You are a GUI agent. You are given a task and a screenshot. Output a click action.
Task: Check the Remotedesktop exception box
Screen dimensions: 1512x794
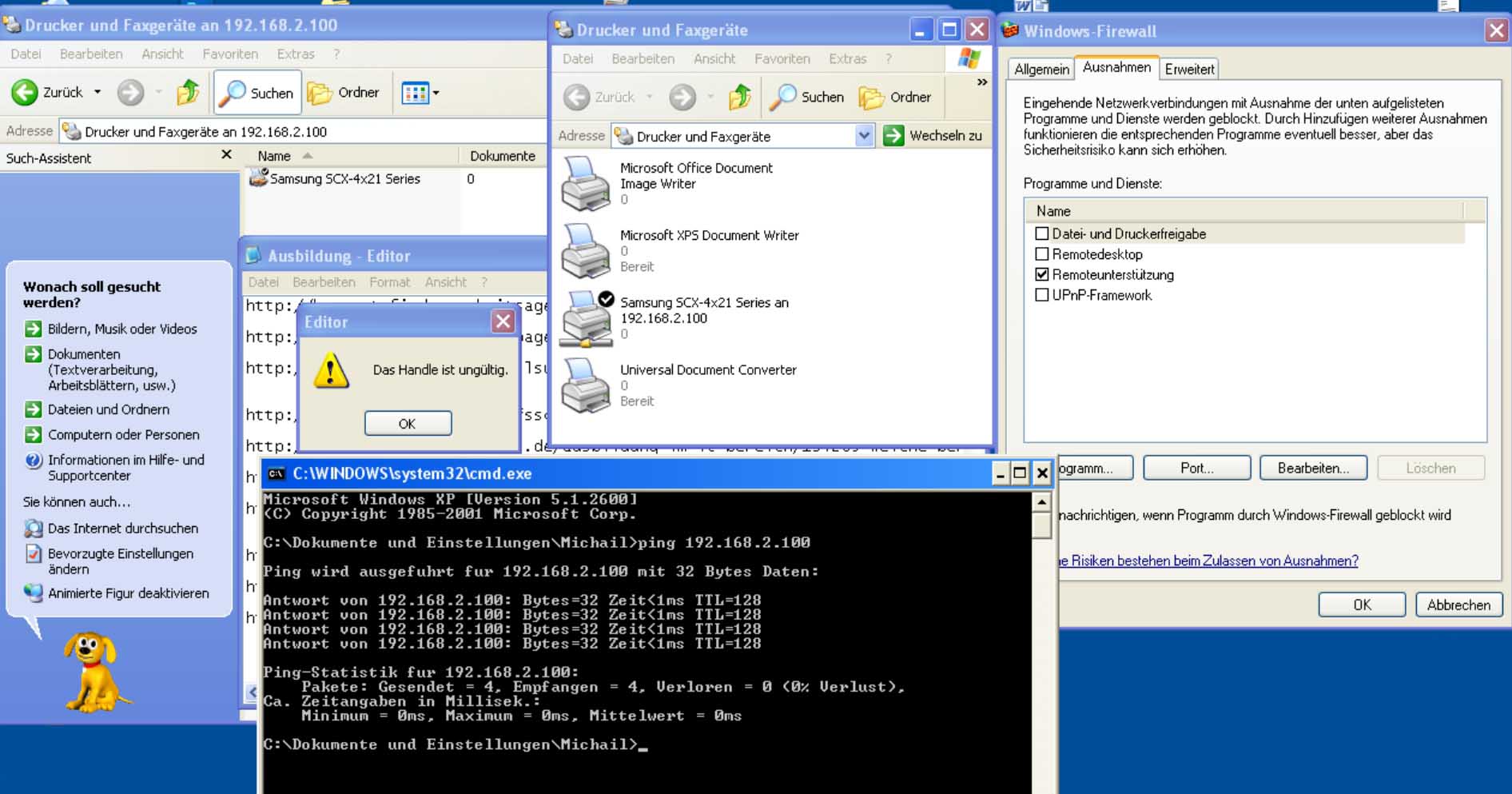1042,254
